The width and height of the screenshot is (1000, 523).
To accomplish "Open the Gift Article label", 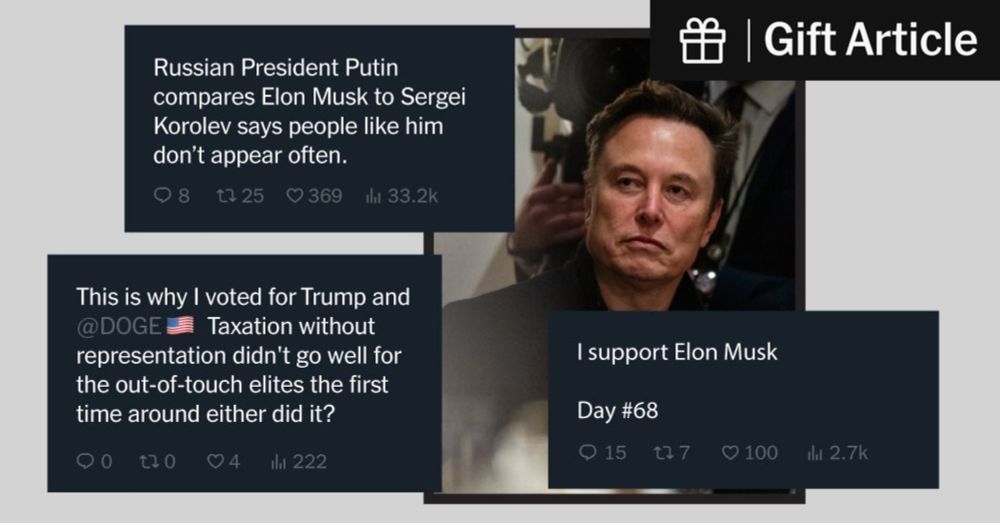I will point(871,40).
